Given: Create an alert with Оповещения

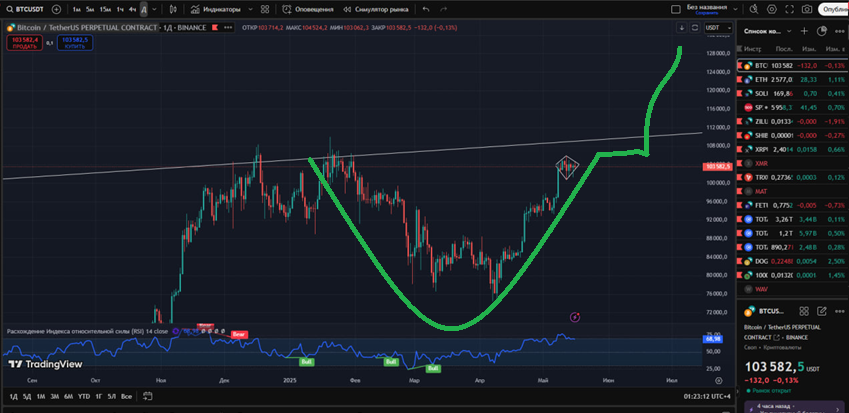Looking at the screenshot, I should pyautogui.click(x=308, y=9).
